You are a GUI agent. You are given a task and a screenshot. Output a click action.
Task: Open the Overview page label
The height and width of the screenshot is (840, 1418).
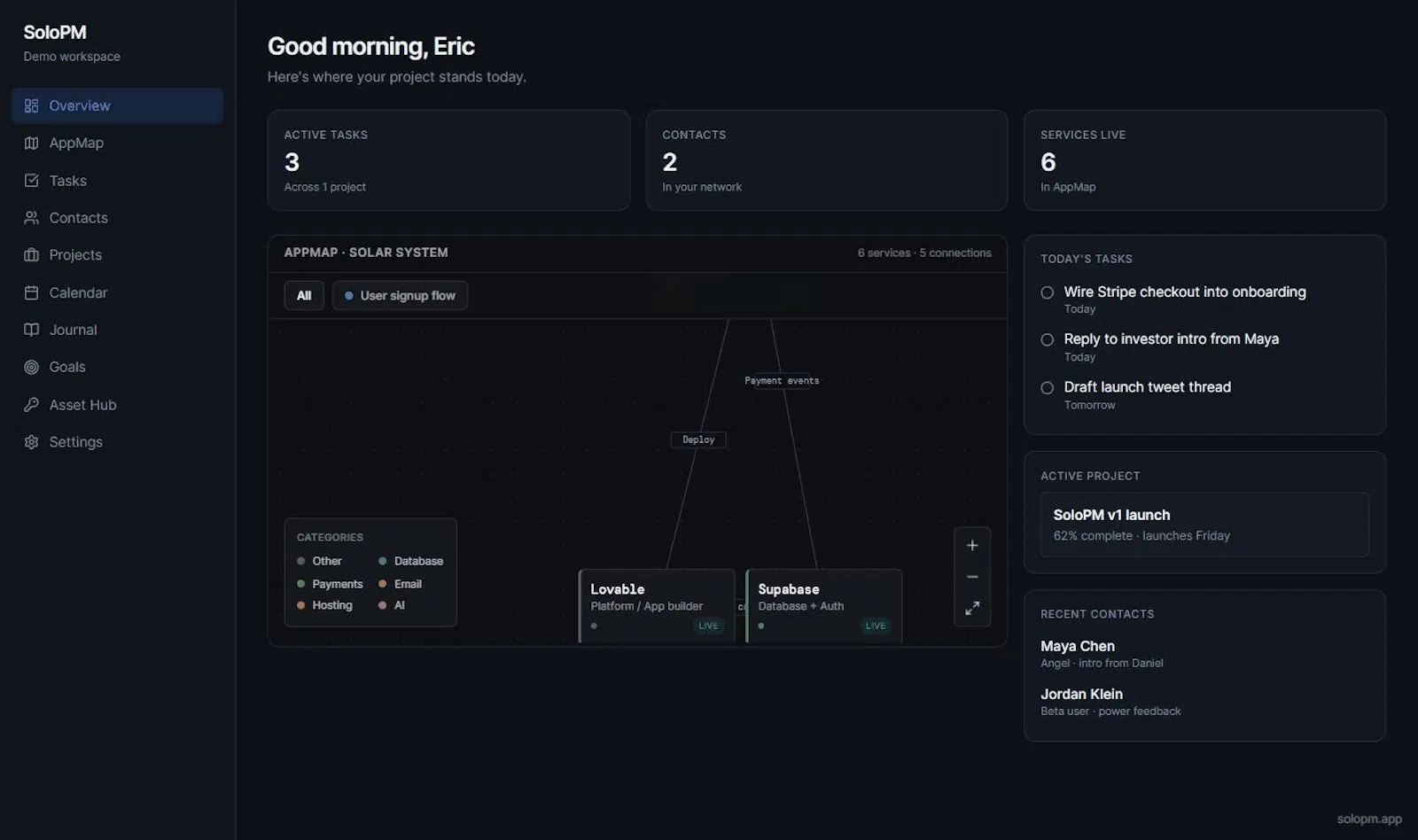pos(80,105)
